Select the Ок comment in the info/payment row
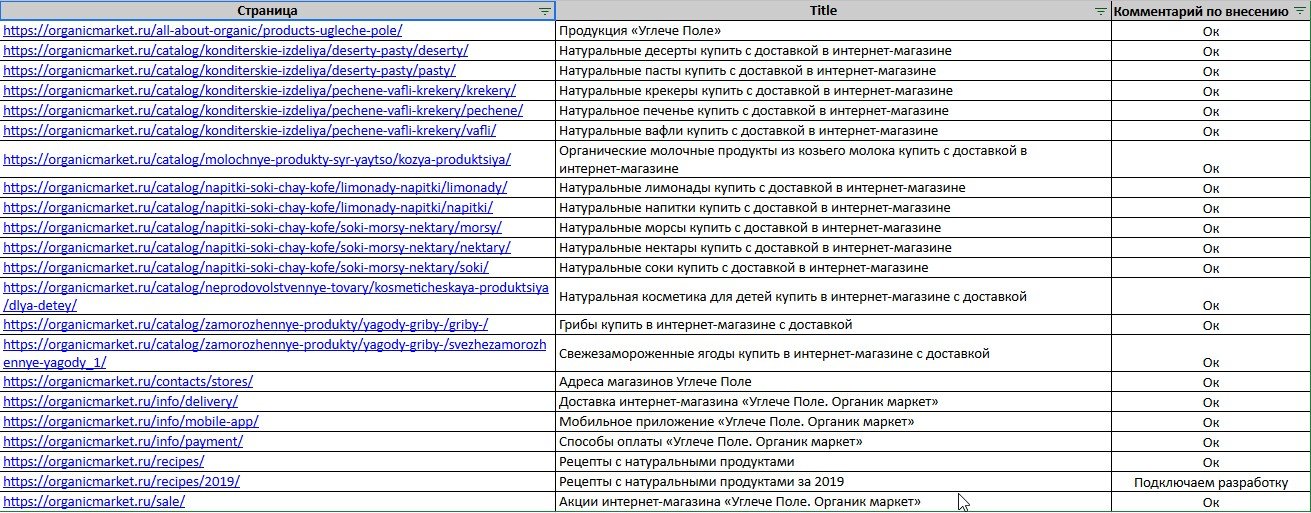The image size is (1311, 513). (1211, 442)
